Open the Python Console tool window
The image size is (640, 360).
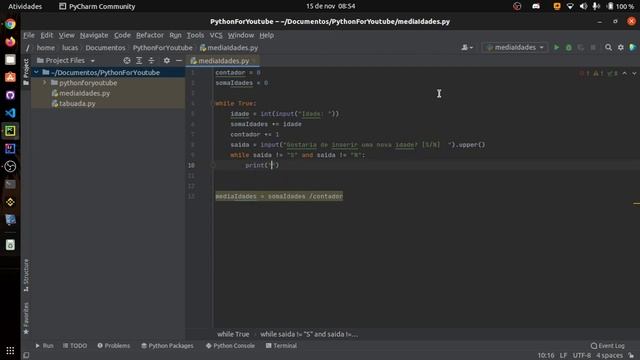tap(230, 346)
